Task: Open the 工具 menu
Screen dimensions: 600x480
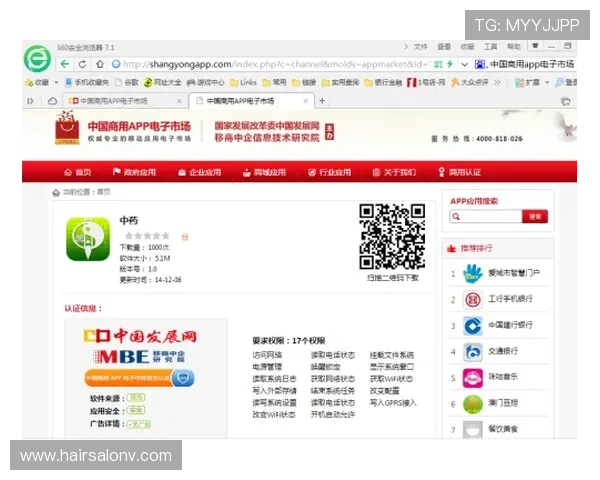Action: 490,47
